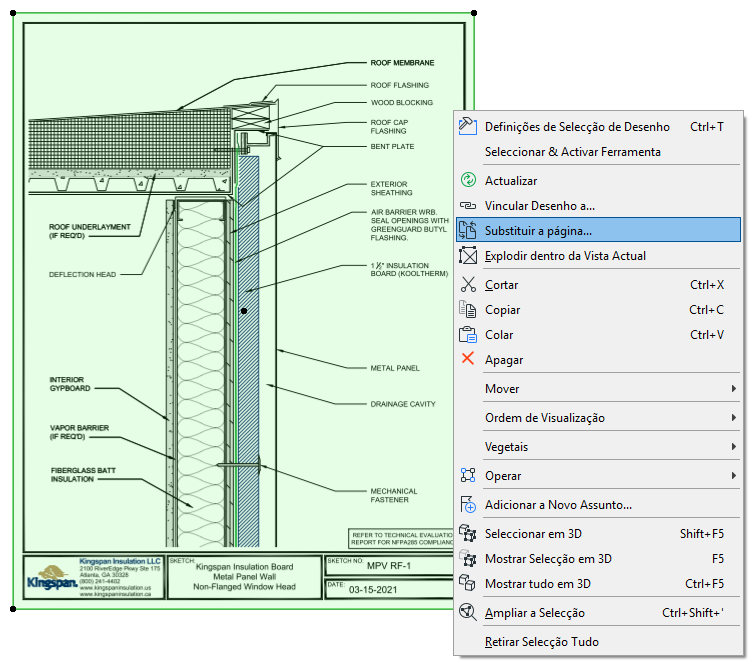This screenshot has height=665, width=754.
Task: Click the Adicionar a Novo Assunto icon
Action: tap(468, 505)
